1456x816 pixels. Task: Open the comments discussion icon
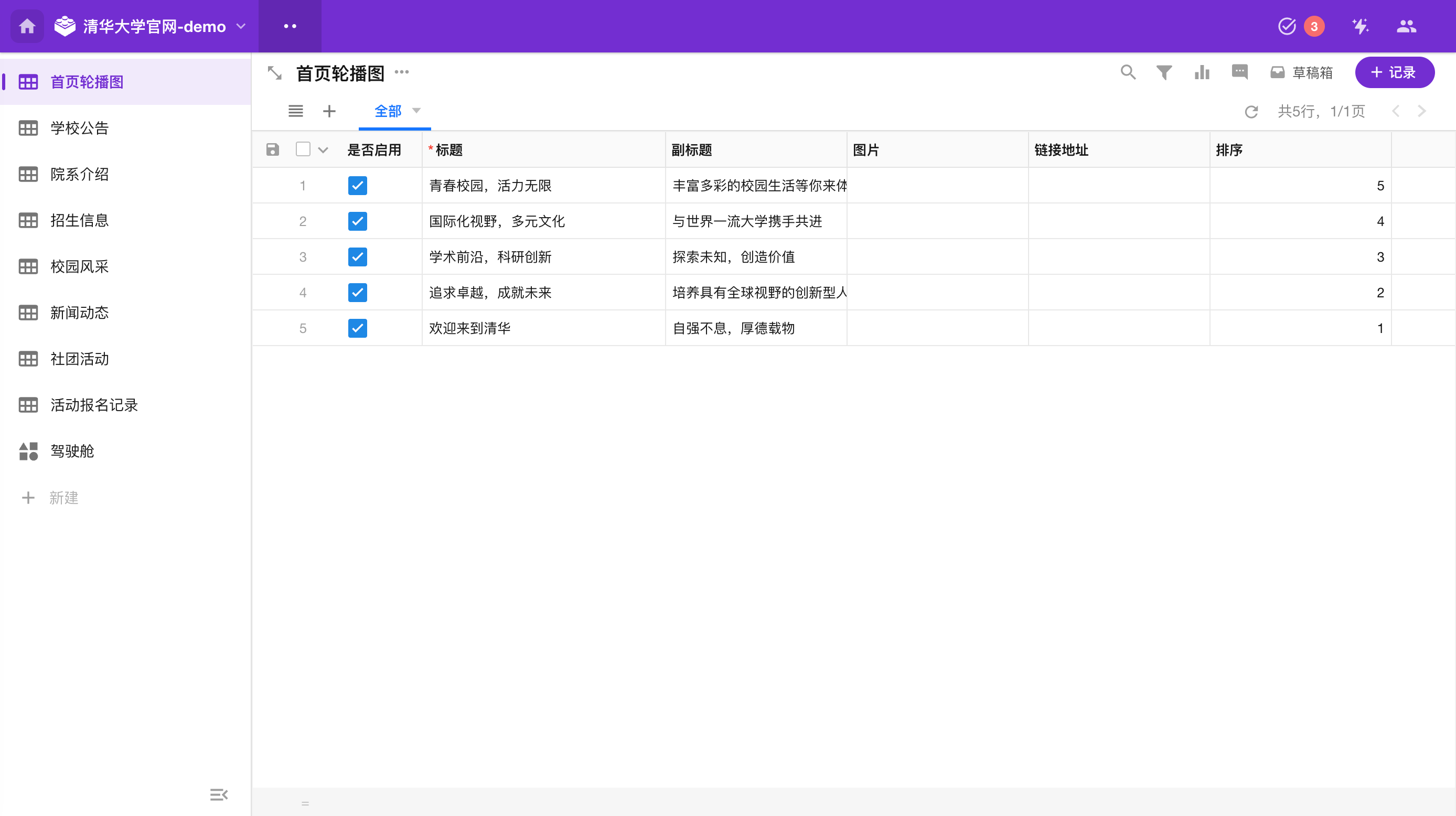pos(1239,72)
